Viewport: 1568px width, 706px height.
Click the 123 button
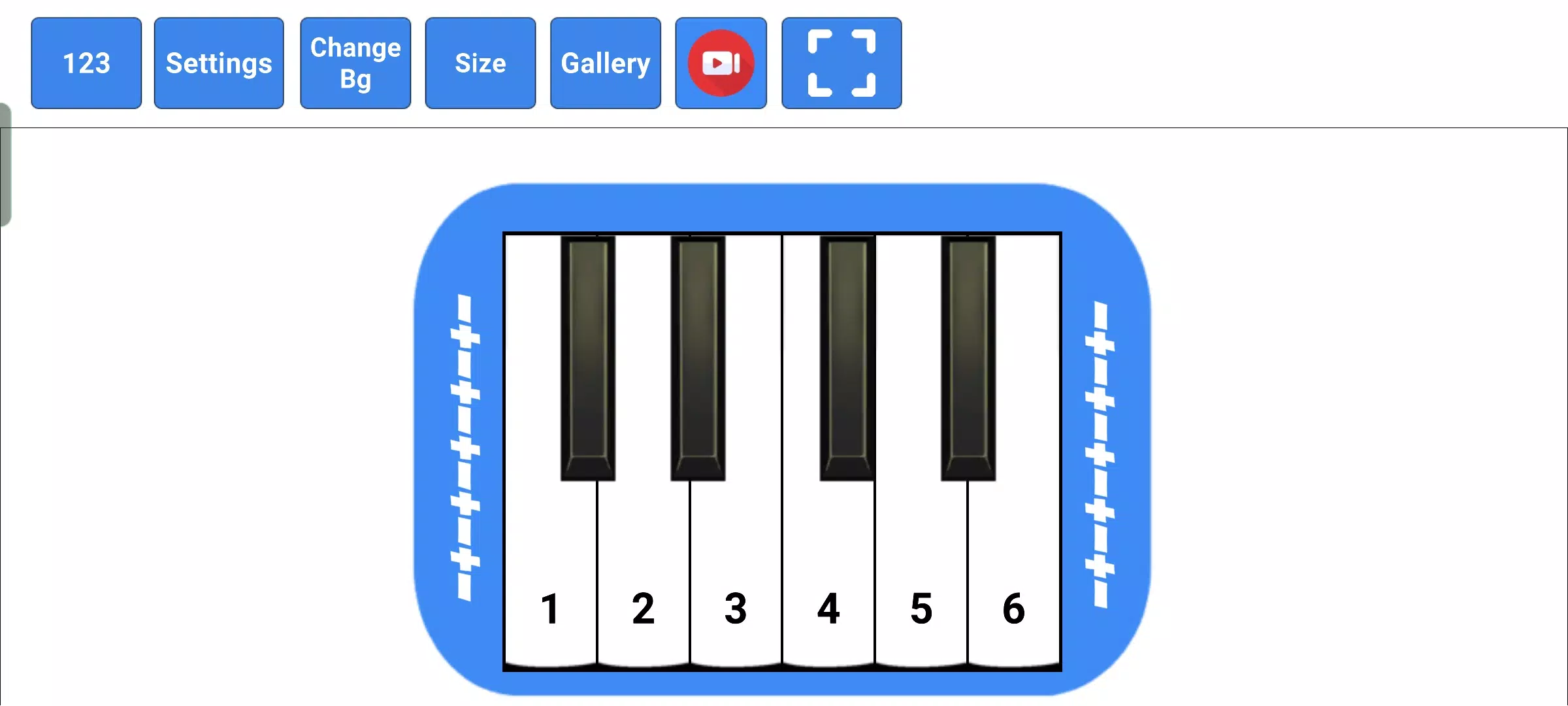click(87, 62)
